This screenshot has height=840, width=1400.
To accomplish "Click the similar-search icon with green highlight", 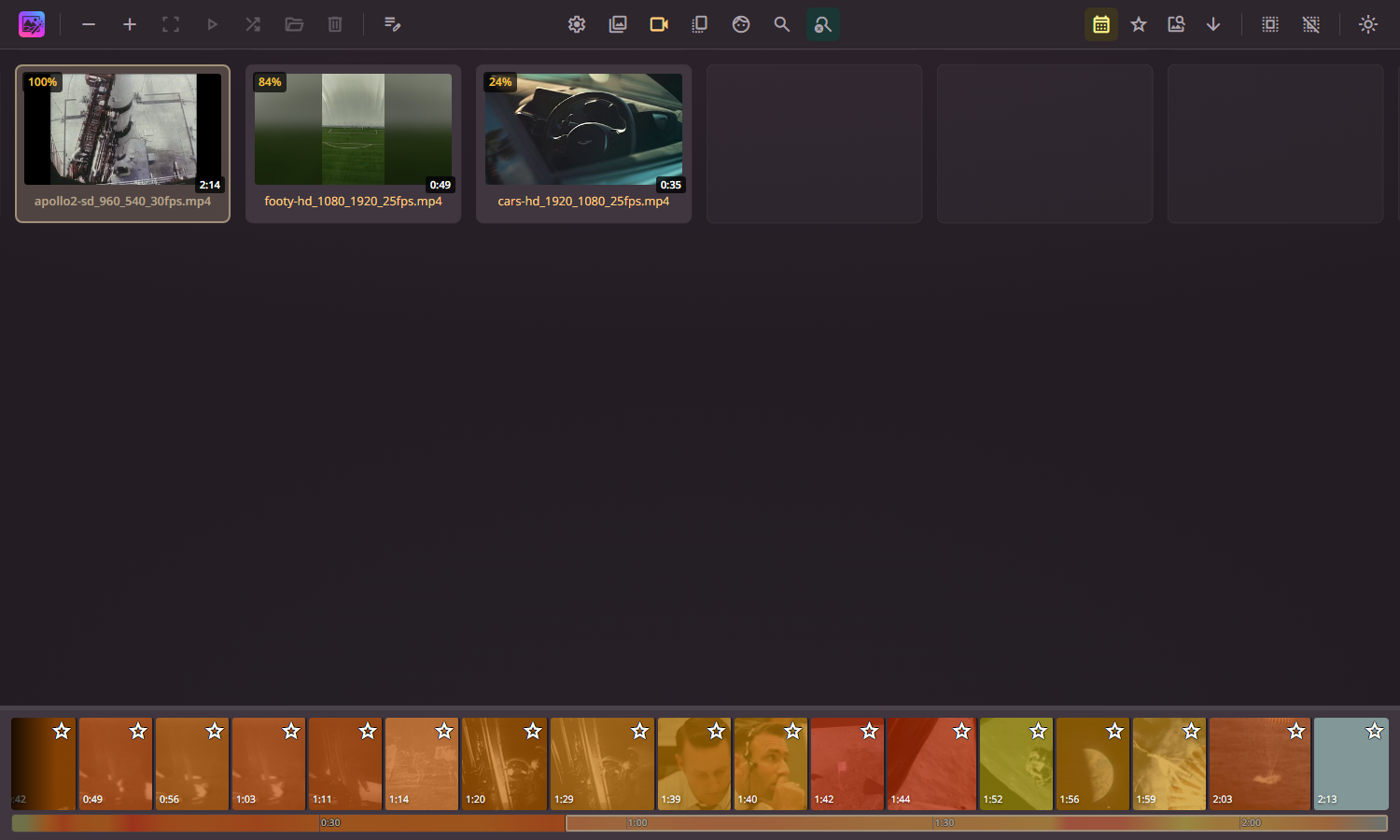I will 823,24.
